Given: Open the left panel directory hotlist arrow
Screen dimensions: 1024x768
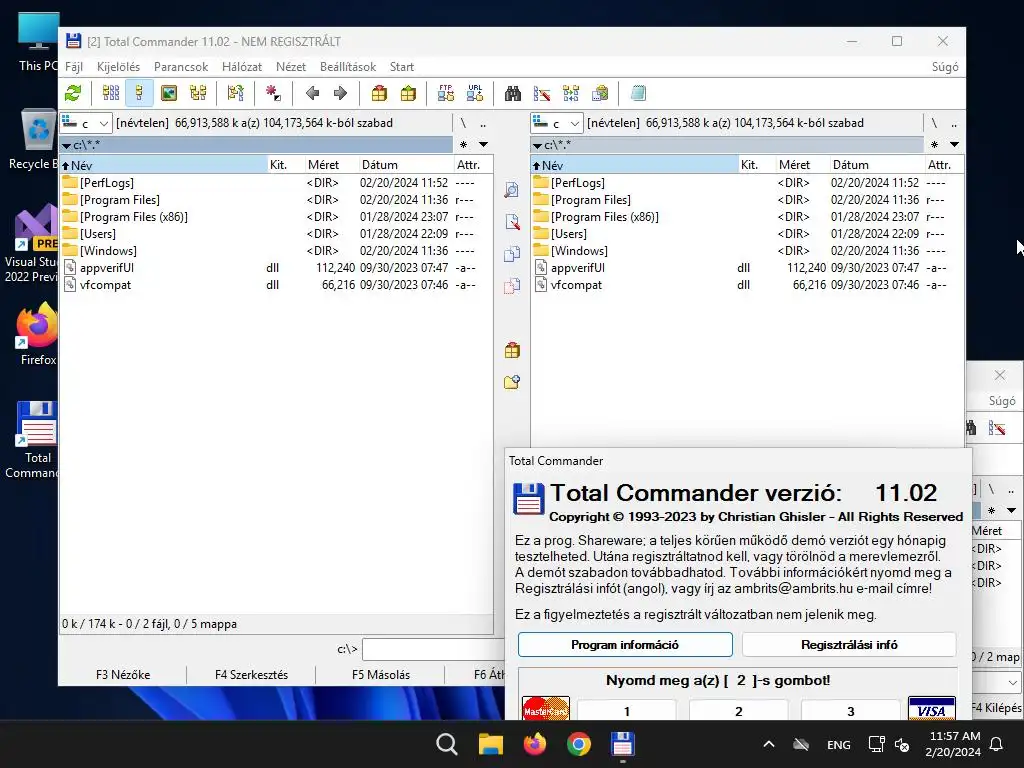Looking at the screenshot, I should point(483,144).
